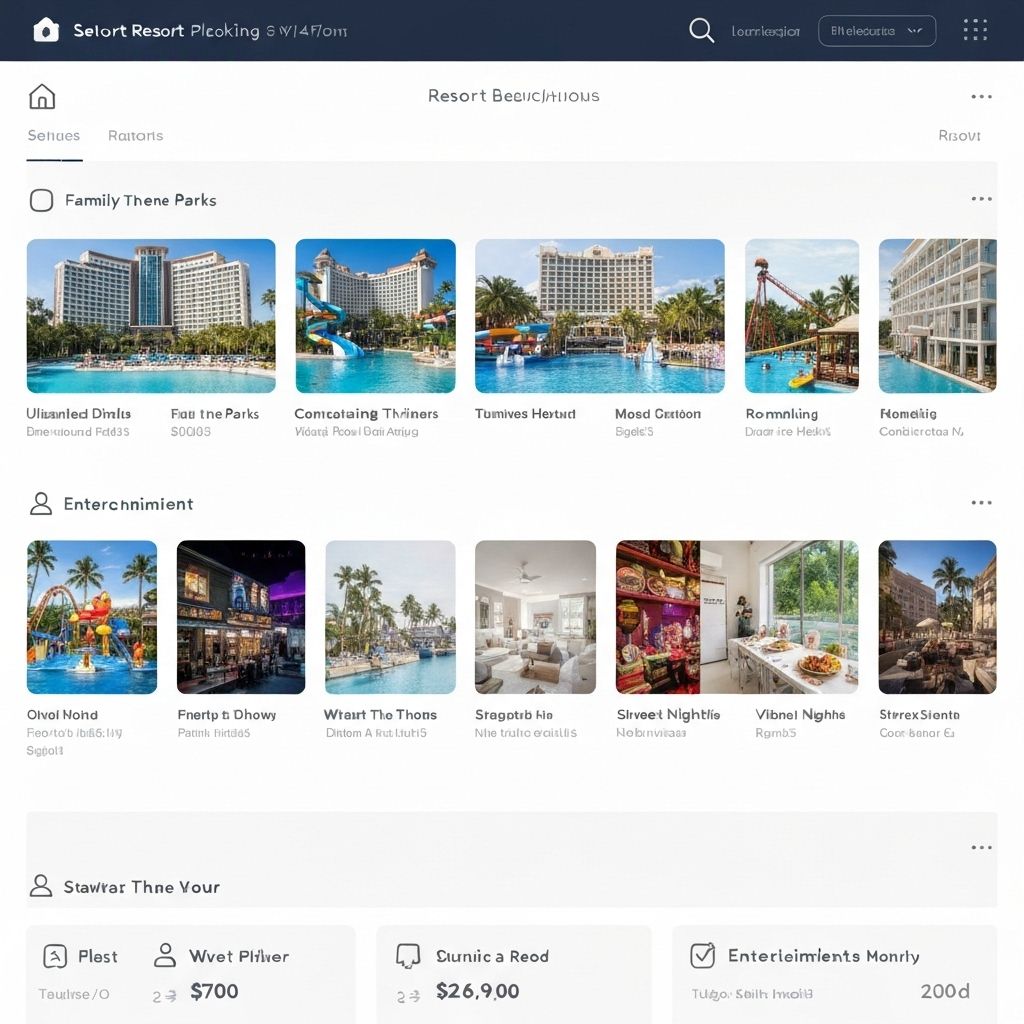The image size is (1024, 1024).
Task: Click the home icon below the header
Action: (x=42, y=96)
